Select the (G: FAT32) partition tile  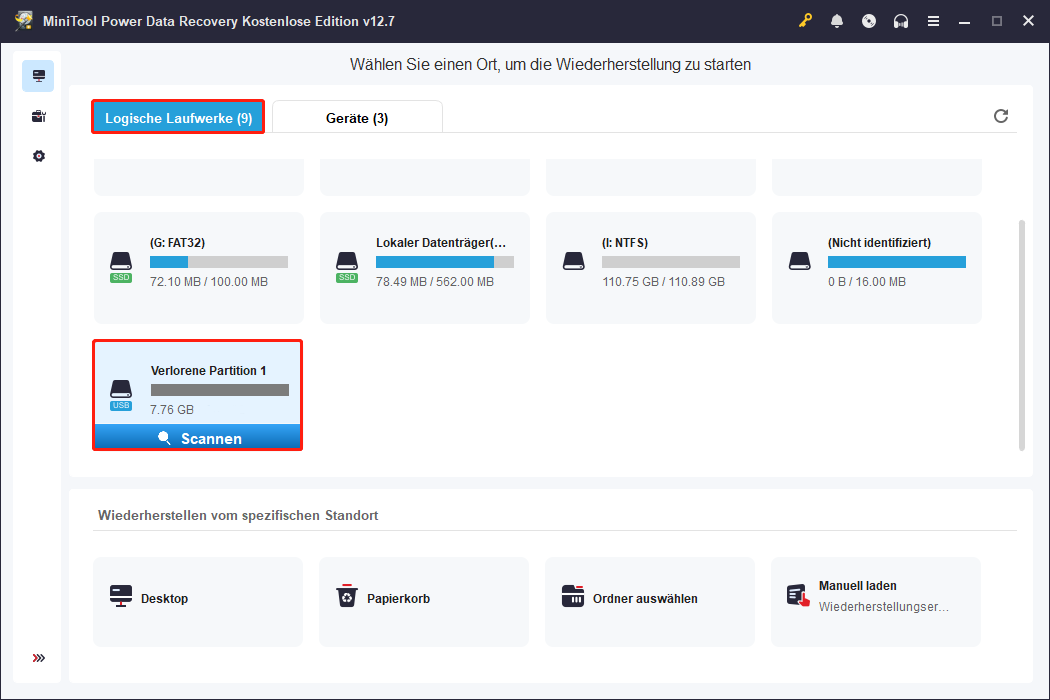(197, 265)
